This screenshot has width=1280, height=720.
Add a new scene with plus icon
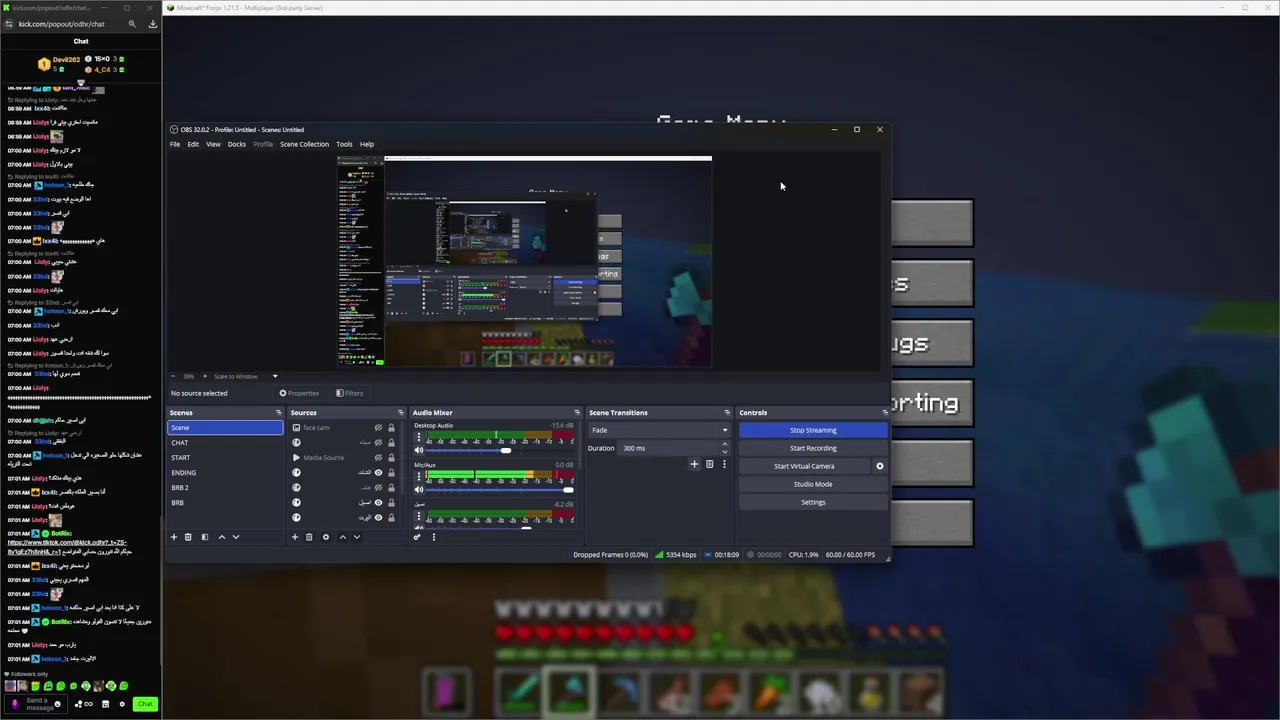point(174,537)
